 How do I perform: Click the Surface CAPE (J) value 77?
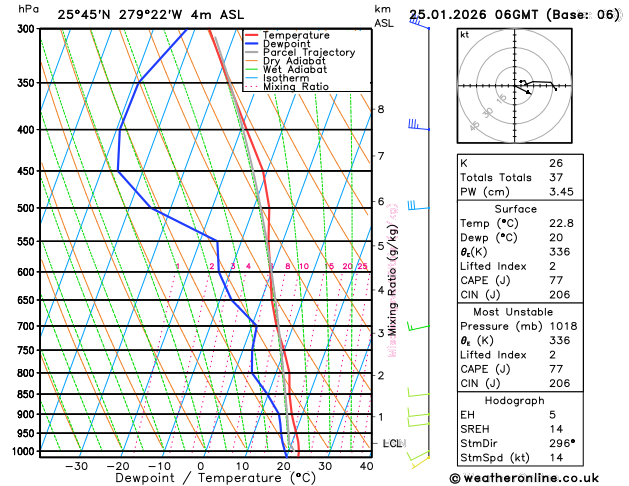556,280
